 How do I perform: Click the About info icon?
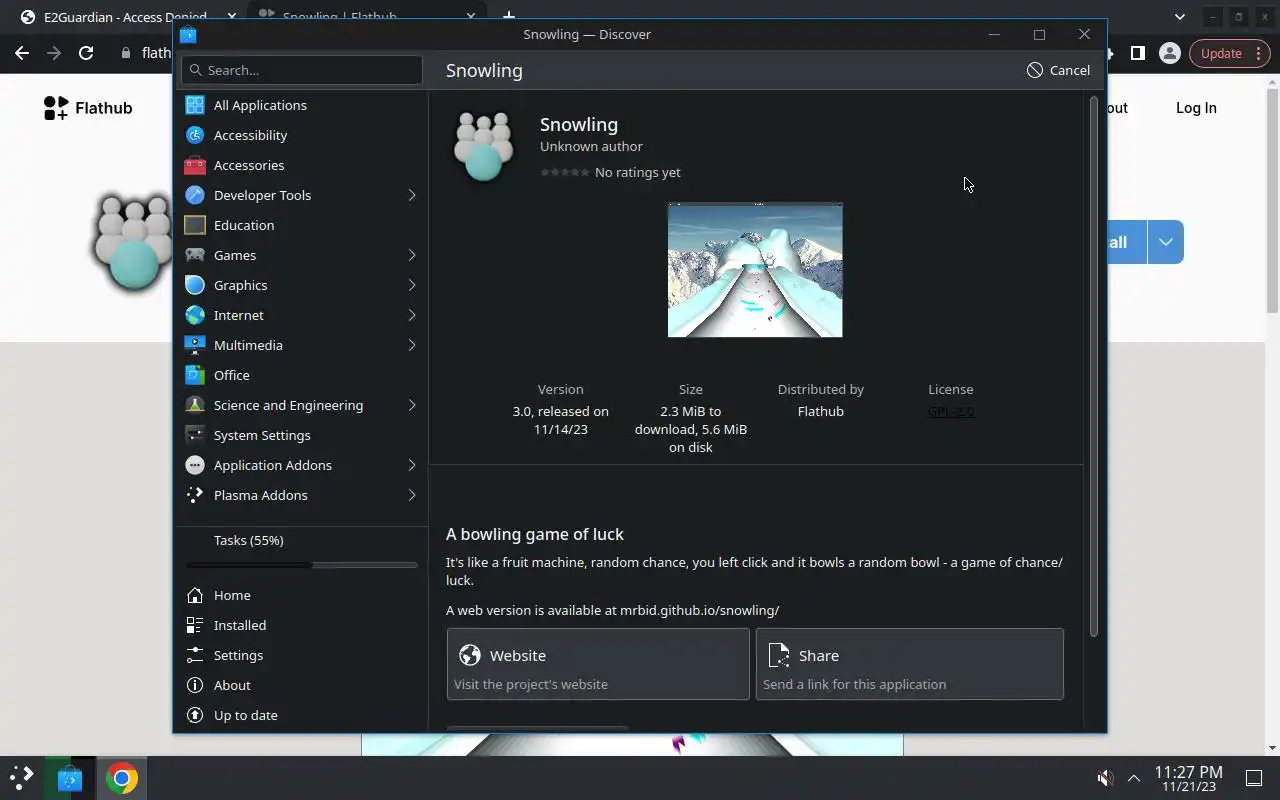[195, 685]
